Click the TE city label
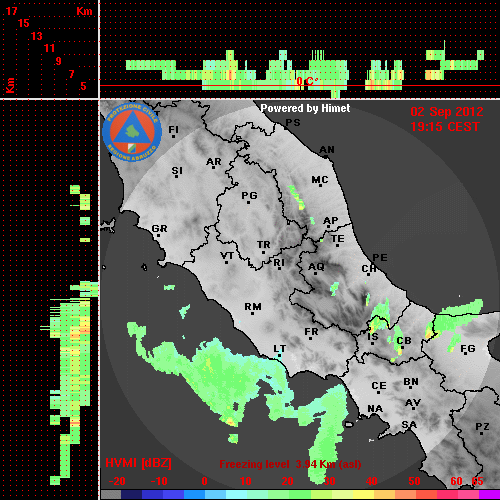 coord(338,239)
